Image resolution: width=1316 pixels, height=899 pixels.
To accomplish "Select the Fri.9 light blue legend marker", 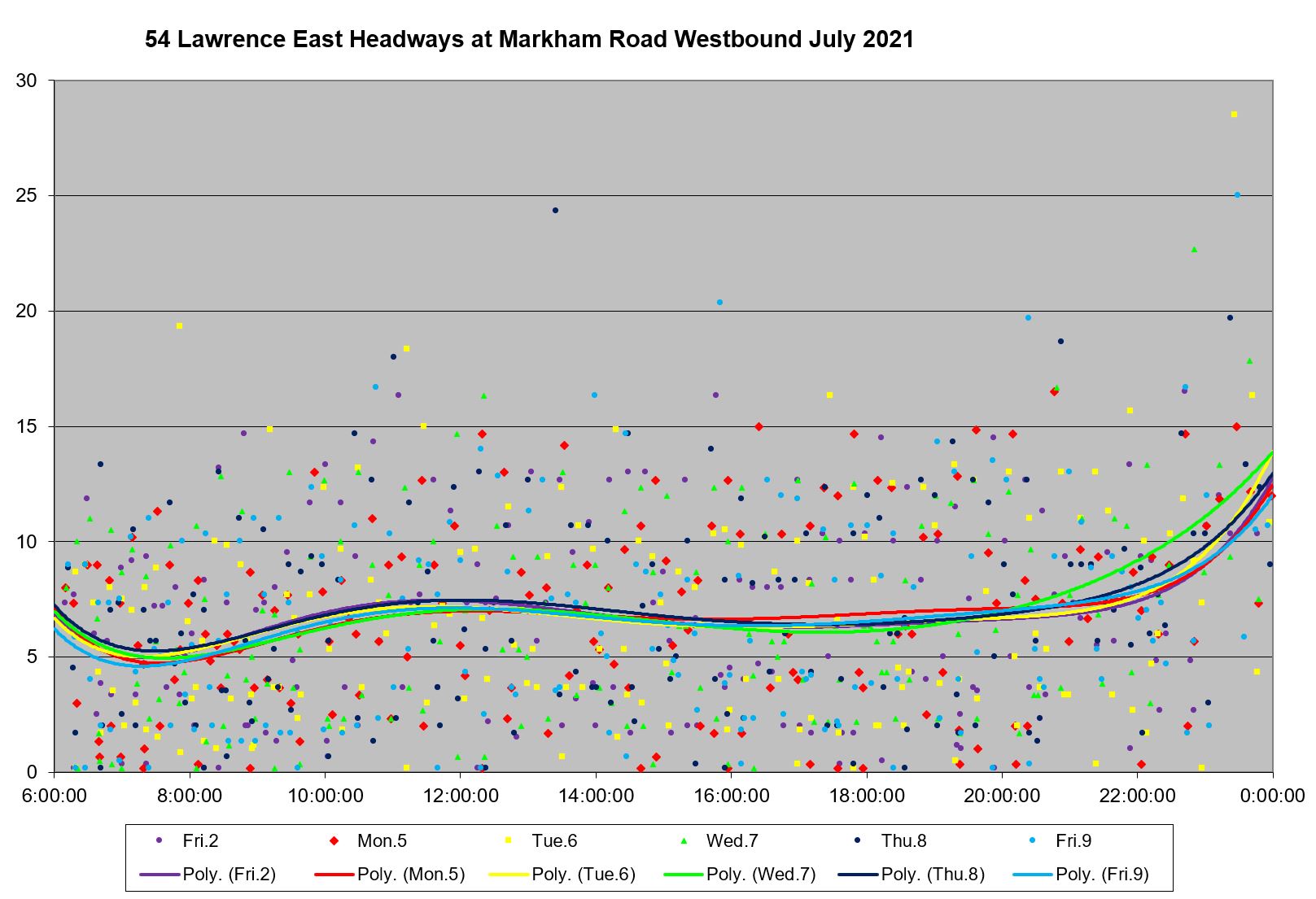I will 1033,840.
